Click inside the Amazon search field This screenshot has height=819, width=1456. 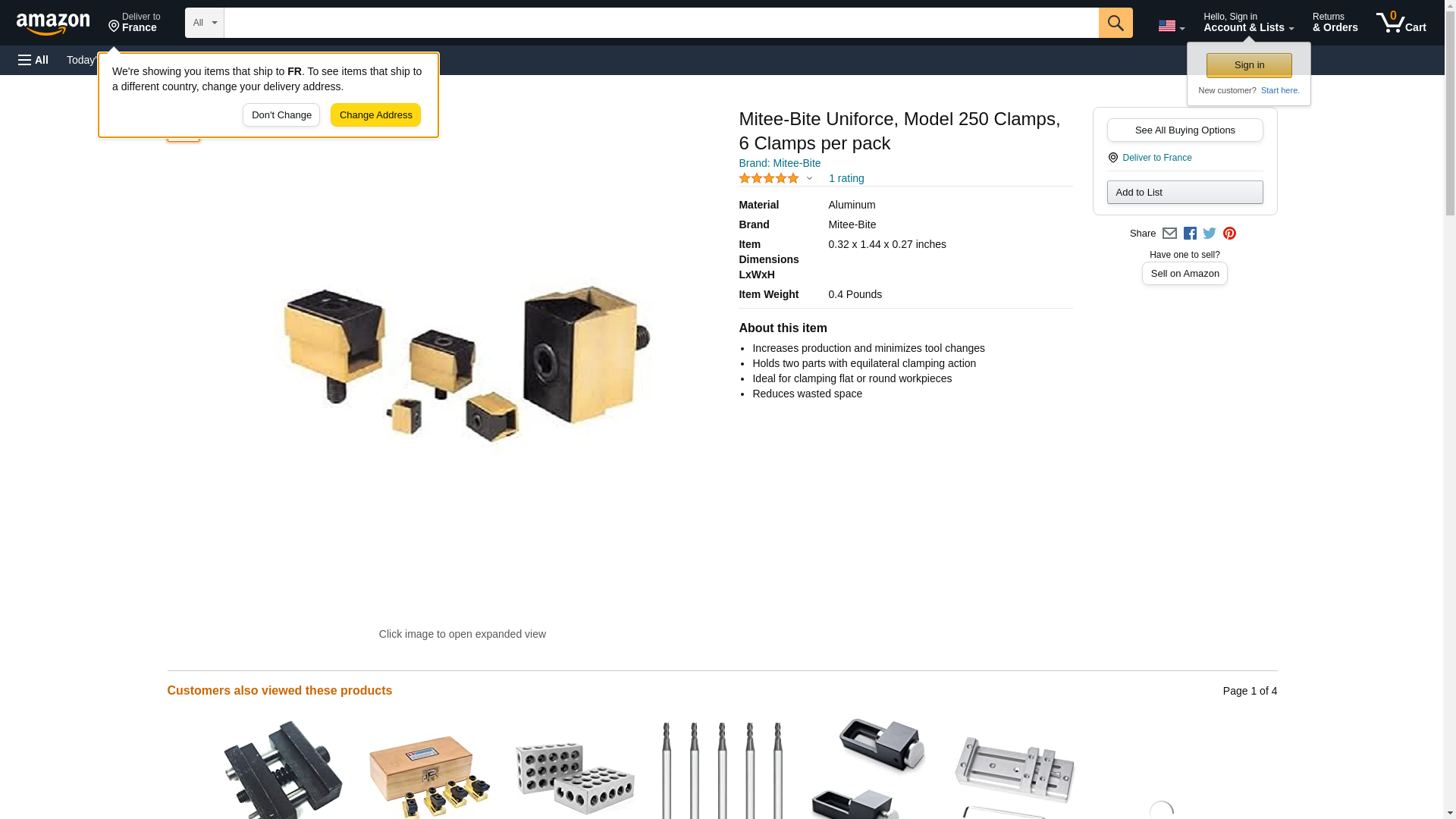tap(661, 23)
